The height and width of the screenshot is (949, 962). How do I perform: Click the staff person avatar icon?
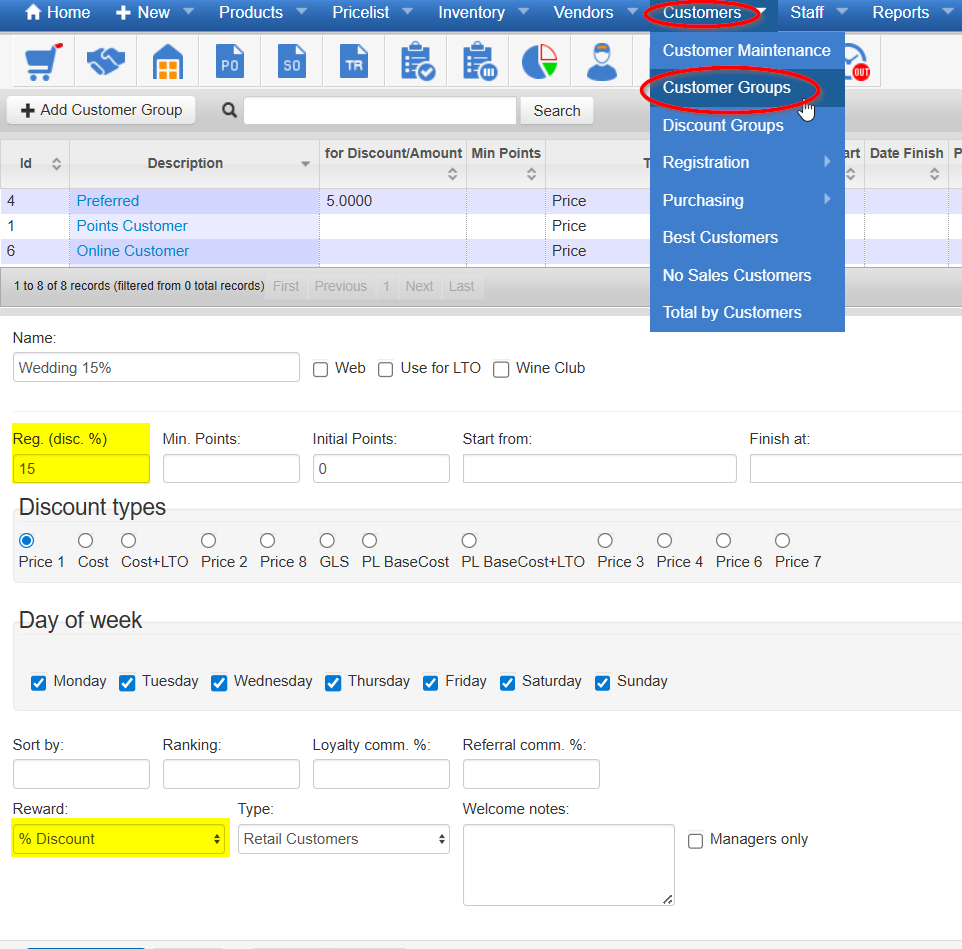602,62
